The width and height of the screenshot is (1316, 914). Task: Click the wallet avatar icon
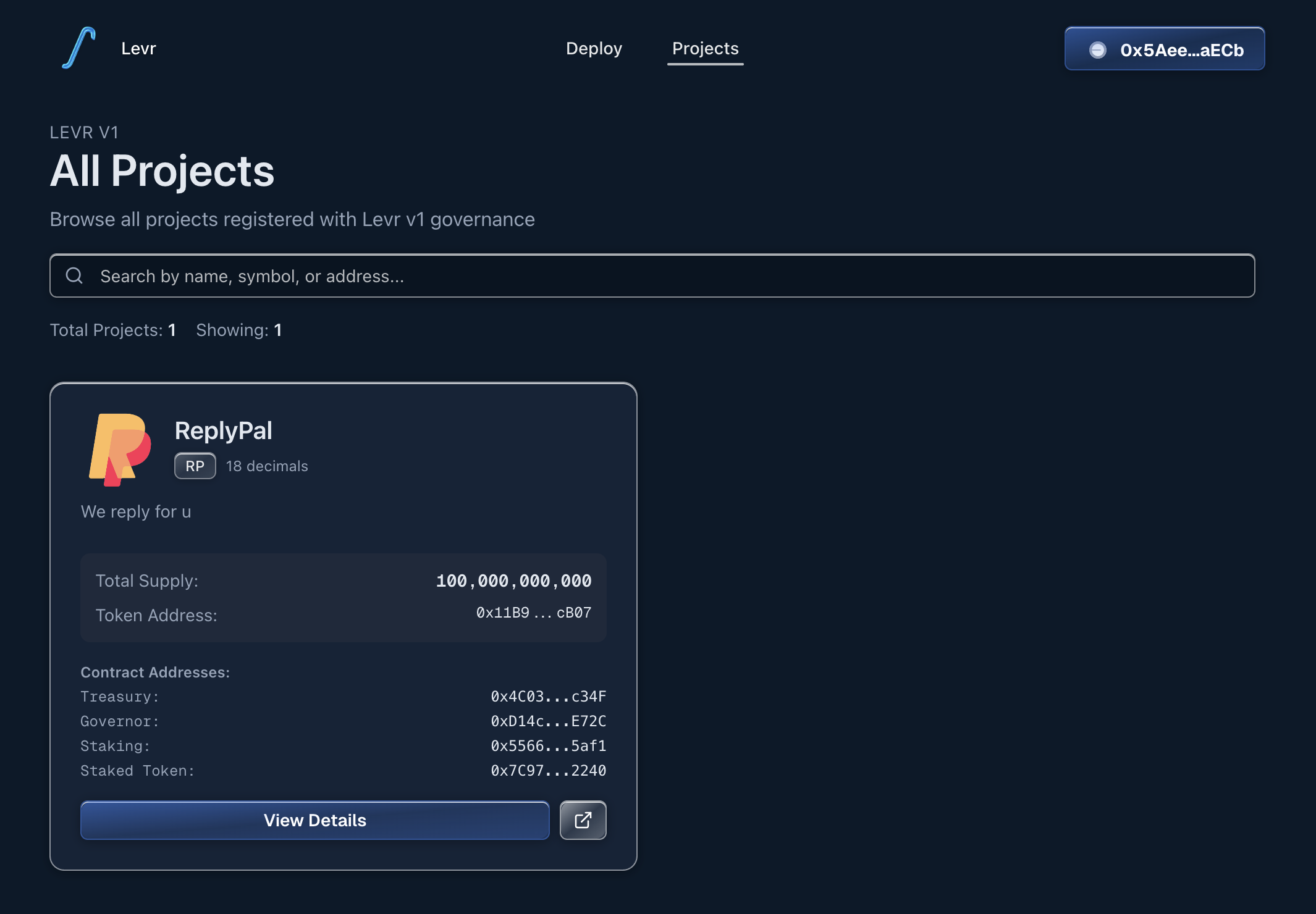1098,50
